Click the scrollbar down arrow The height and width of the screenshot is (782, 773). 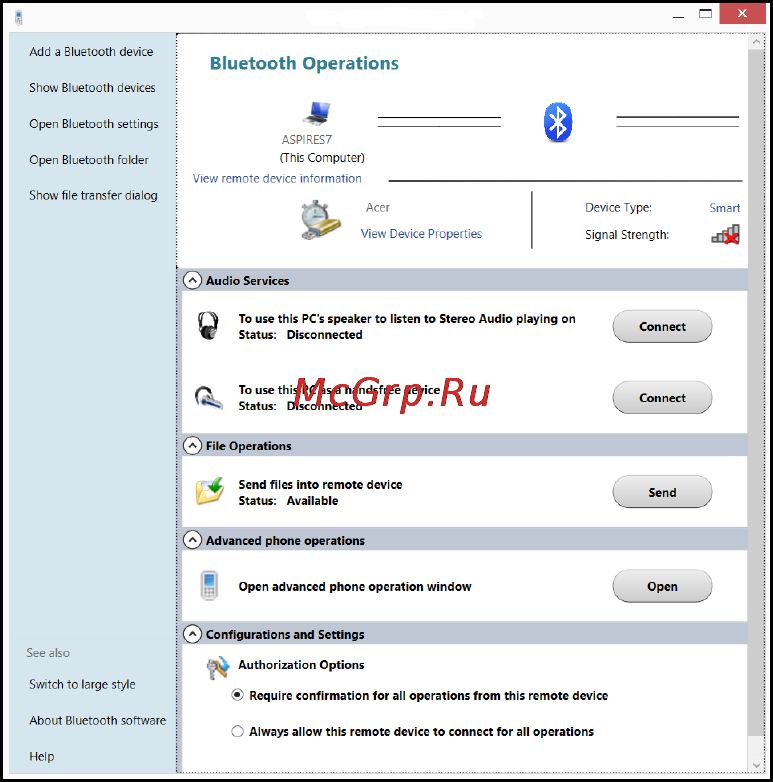(x=757, y=765)
